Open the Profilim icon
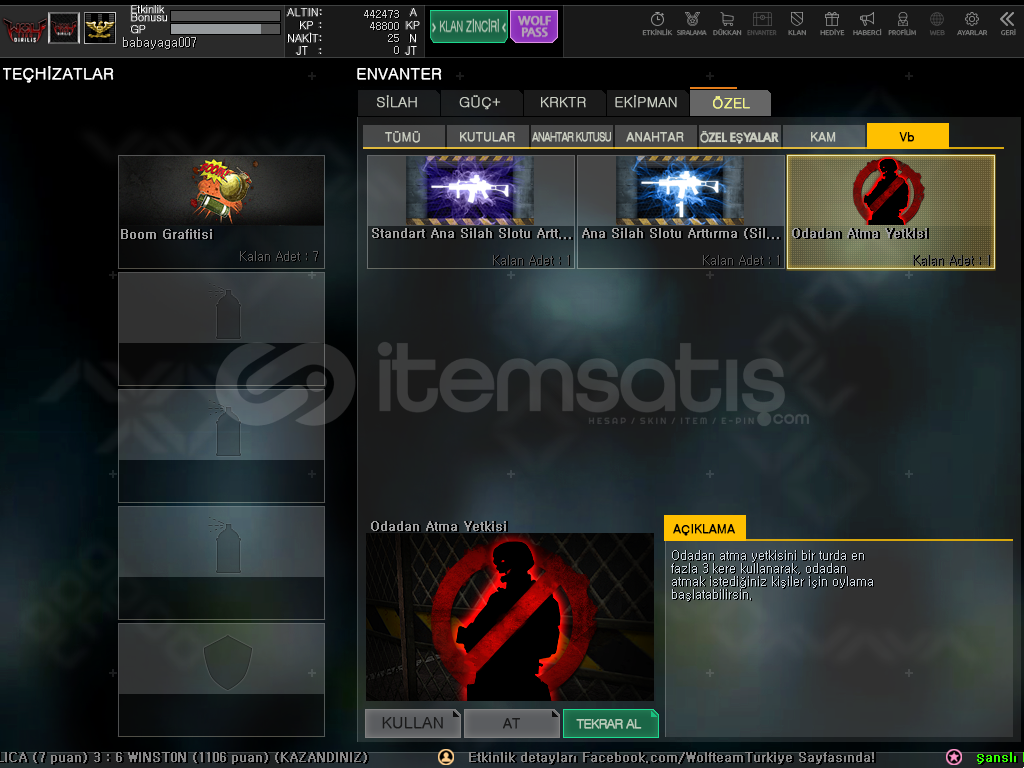 click(x=902, y=23)
